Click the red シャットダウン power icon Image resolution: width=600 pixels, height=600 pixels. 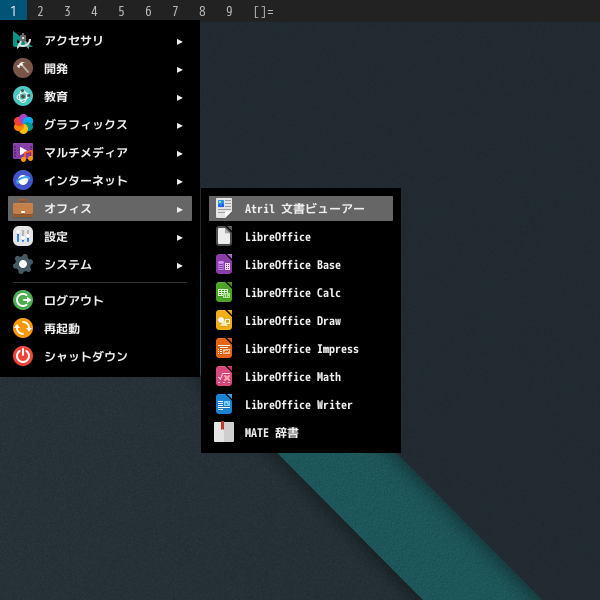click(x=23, y=356)
